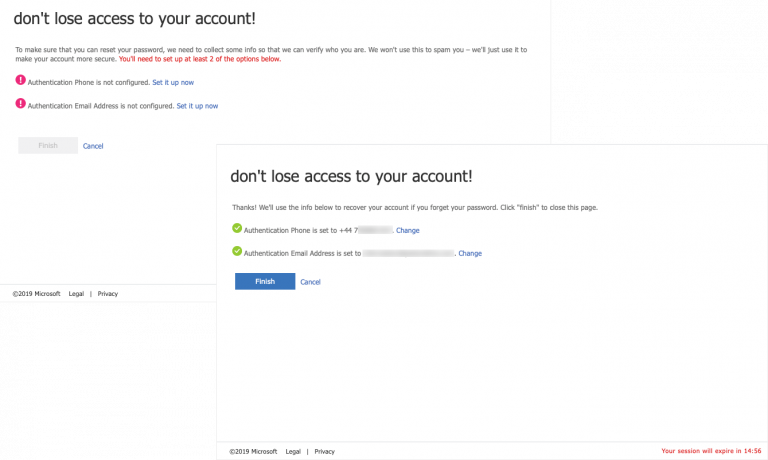Screen dimensions: 768x460
Task: Change the configured authentication email address
Action: tap(470, 253)
